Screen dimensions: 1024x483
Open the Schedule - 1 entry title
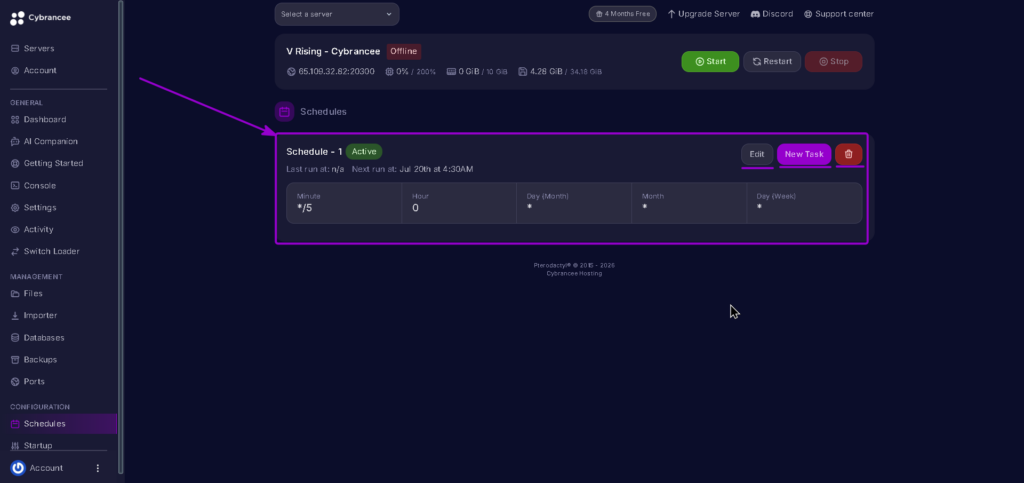point(314,151)
